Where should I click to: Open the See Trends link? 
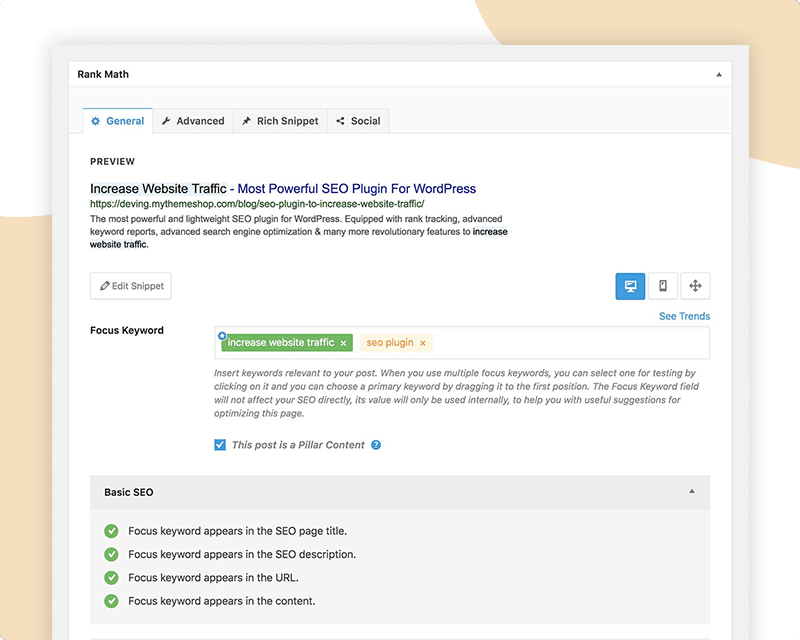click(684, 316)
